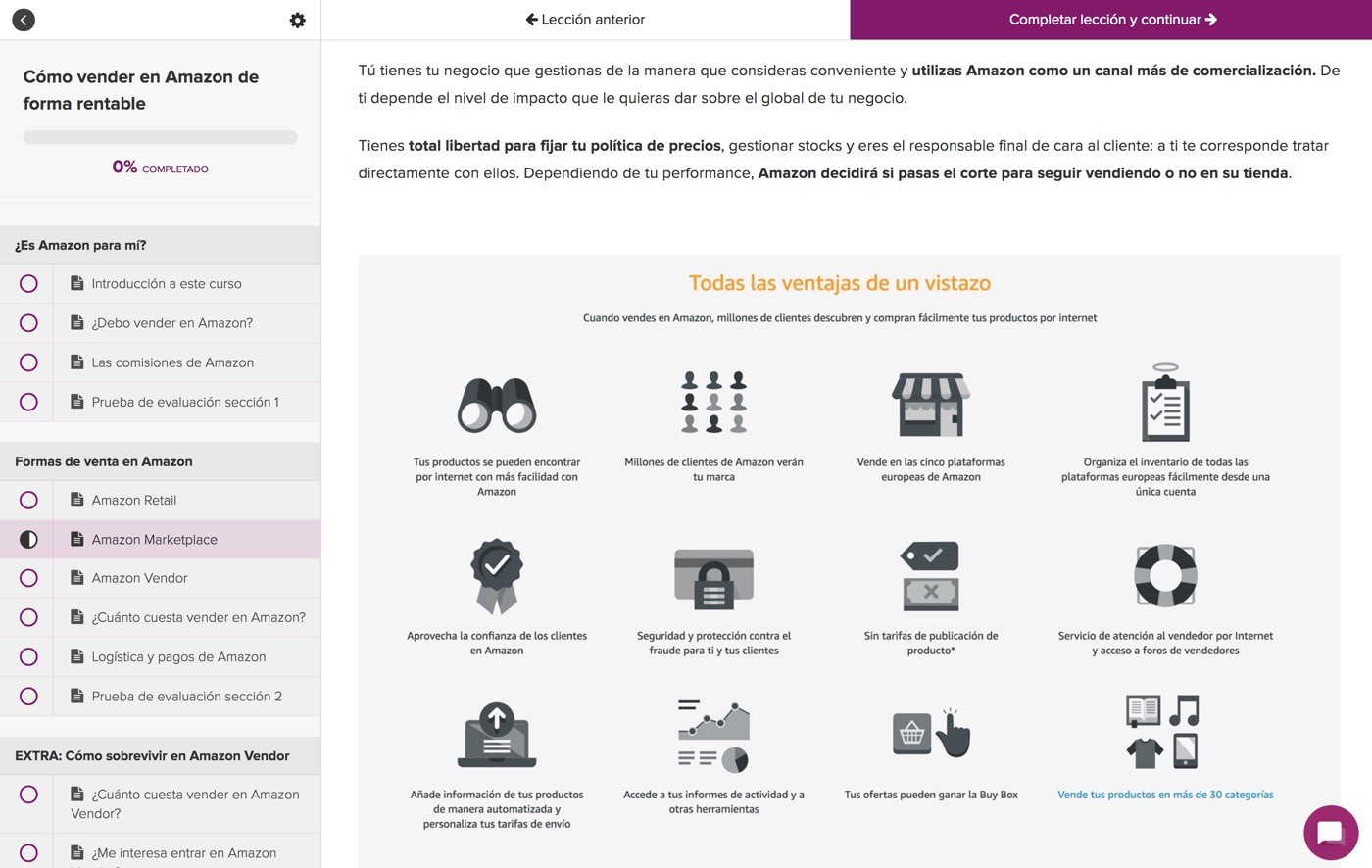
Task: Go to Lección anterior
Action: click(585, 20)
